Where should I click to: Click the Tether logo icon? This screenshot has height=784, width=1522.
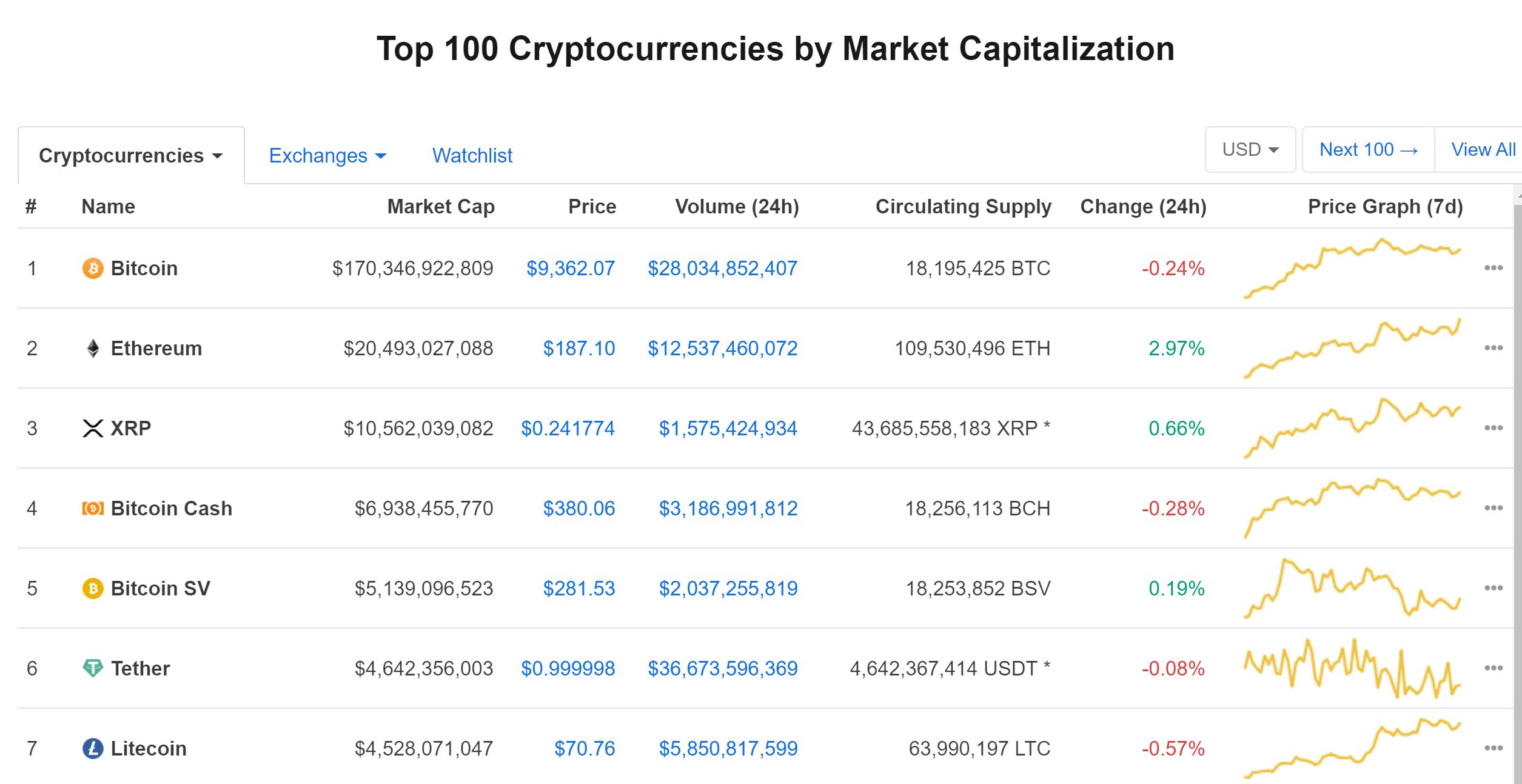93,668
